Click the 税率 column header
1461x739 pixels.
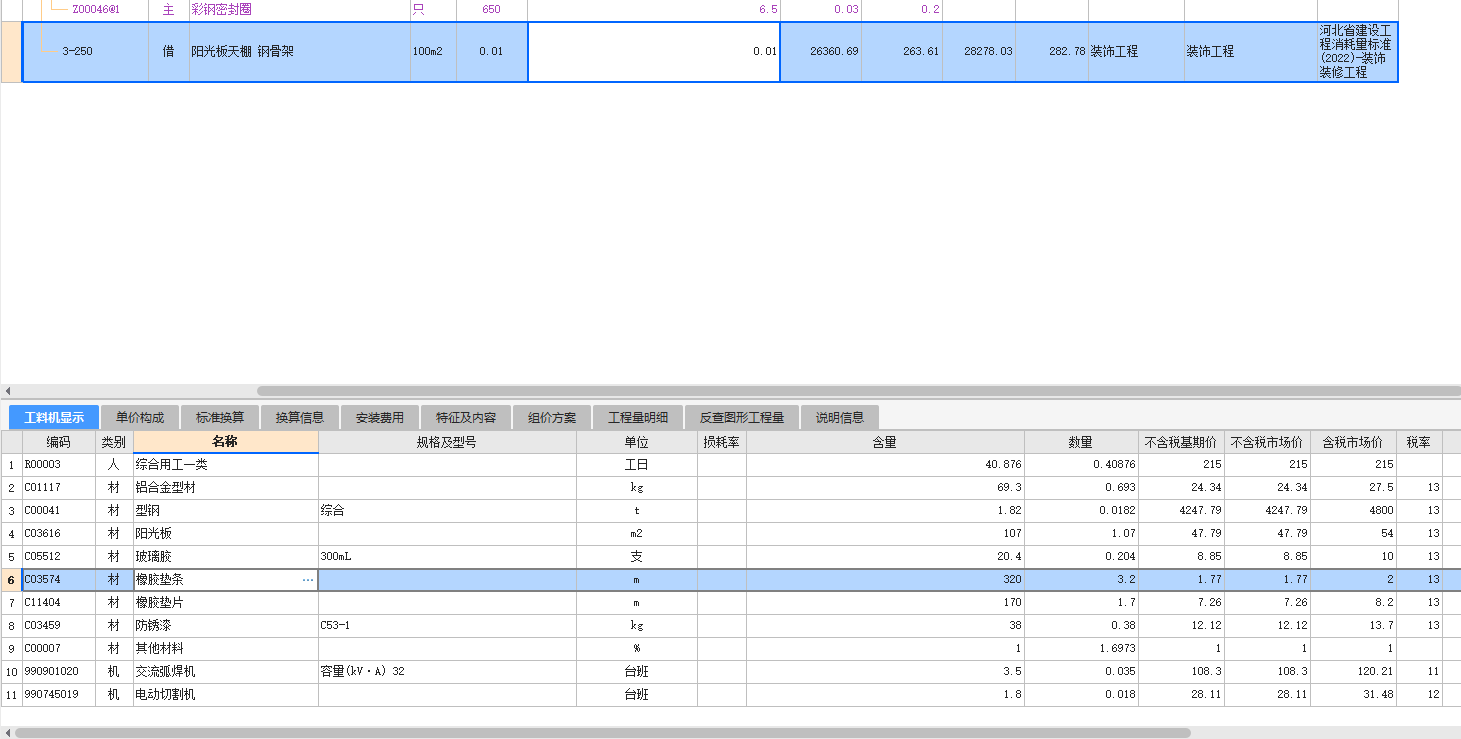1419,442
